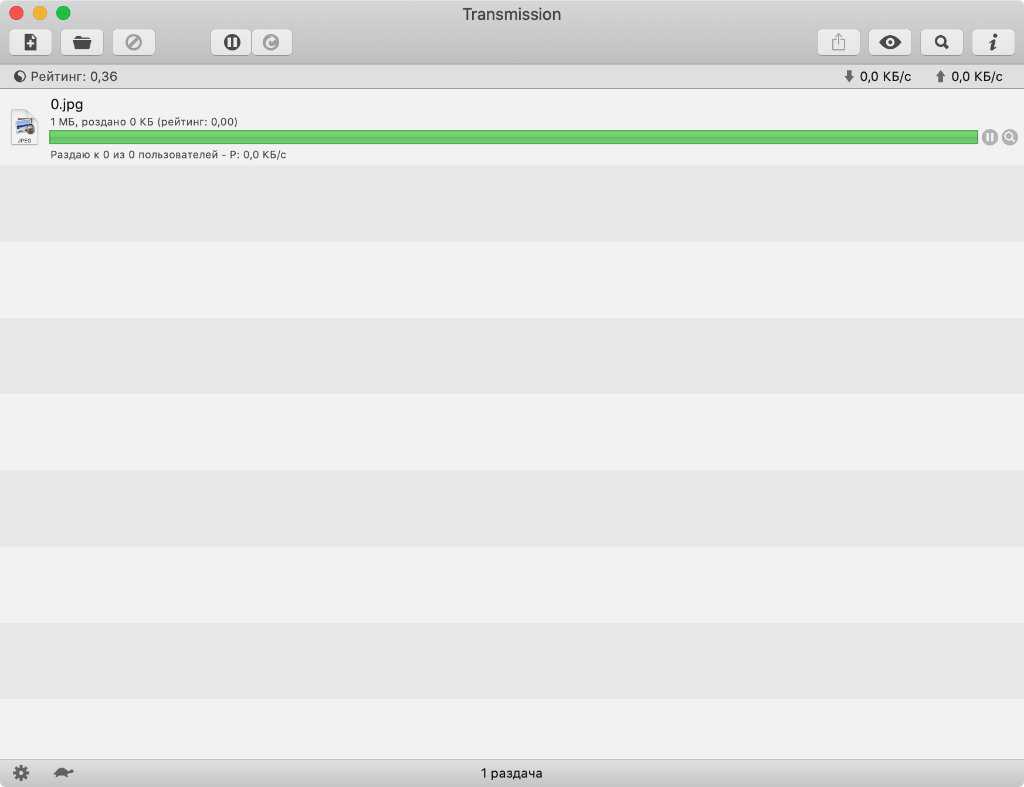This screenshot has height=787, width=1024.
Task: Toggle Quick Look with the eye icon
Action: pos(890,42)
